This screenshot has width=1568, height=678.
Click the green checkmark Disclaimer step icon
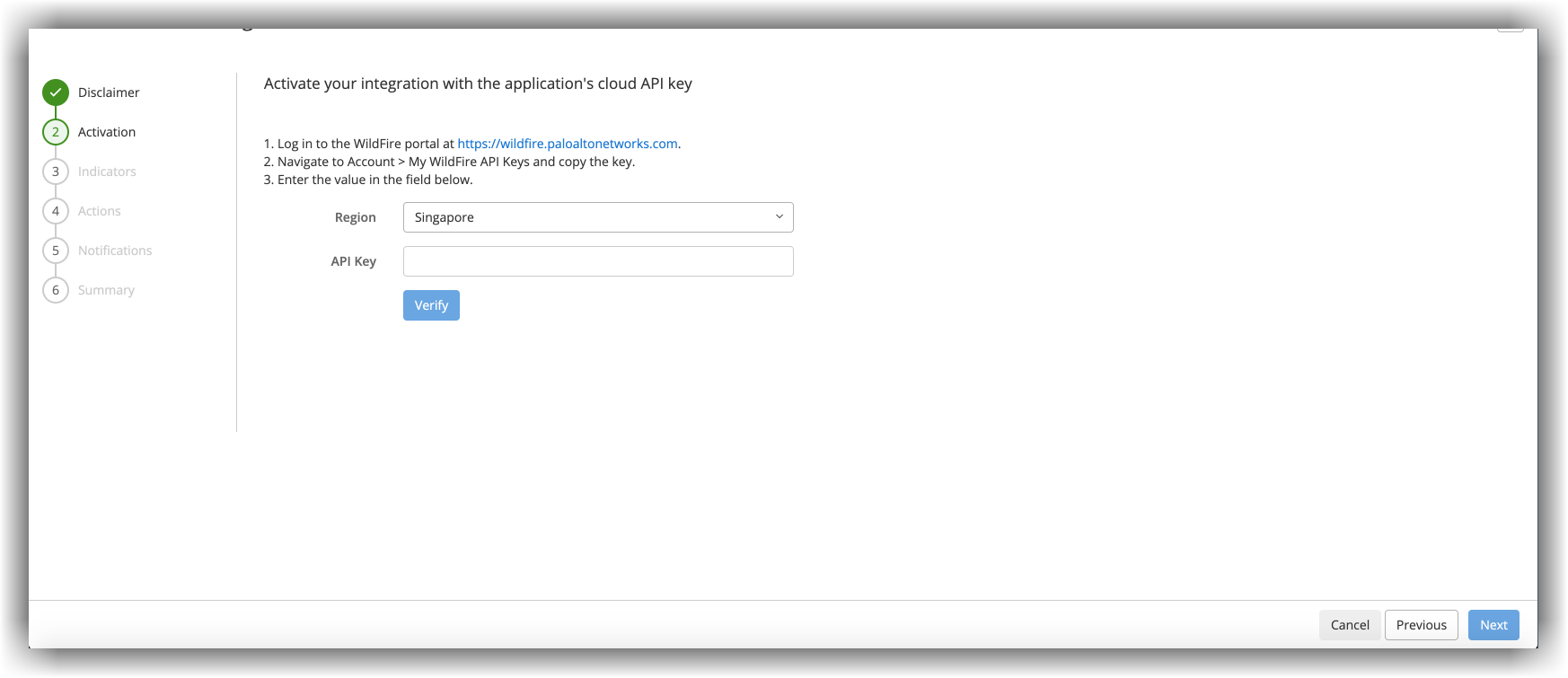coord(56,92)
